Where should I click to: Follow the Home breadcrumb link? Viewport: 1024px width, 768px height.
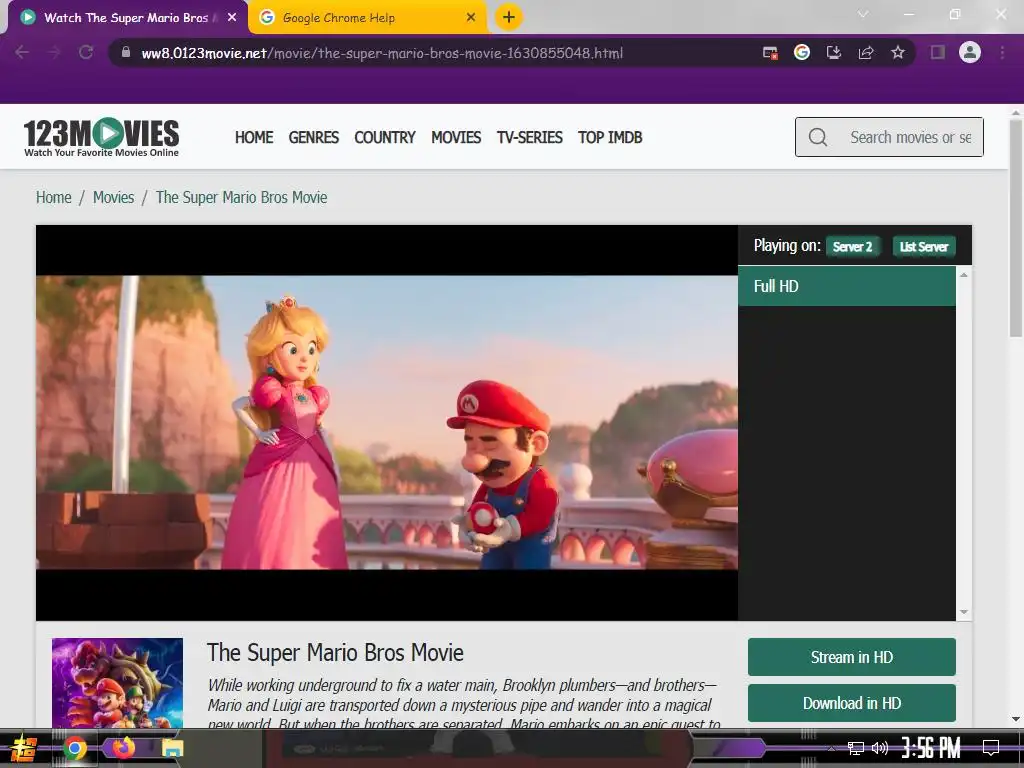(54, 197)
